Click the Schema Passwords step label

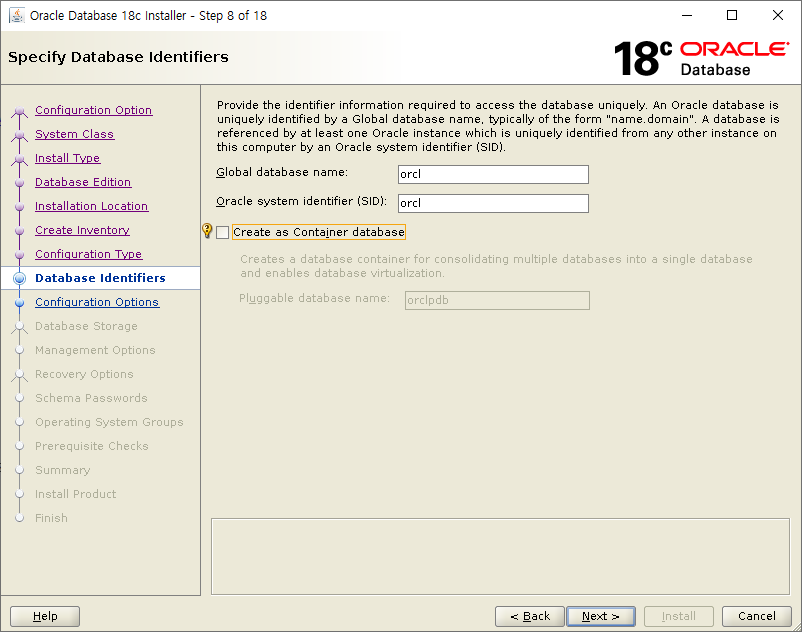point(91,398)
